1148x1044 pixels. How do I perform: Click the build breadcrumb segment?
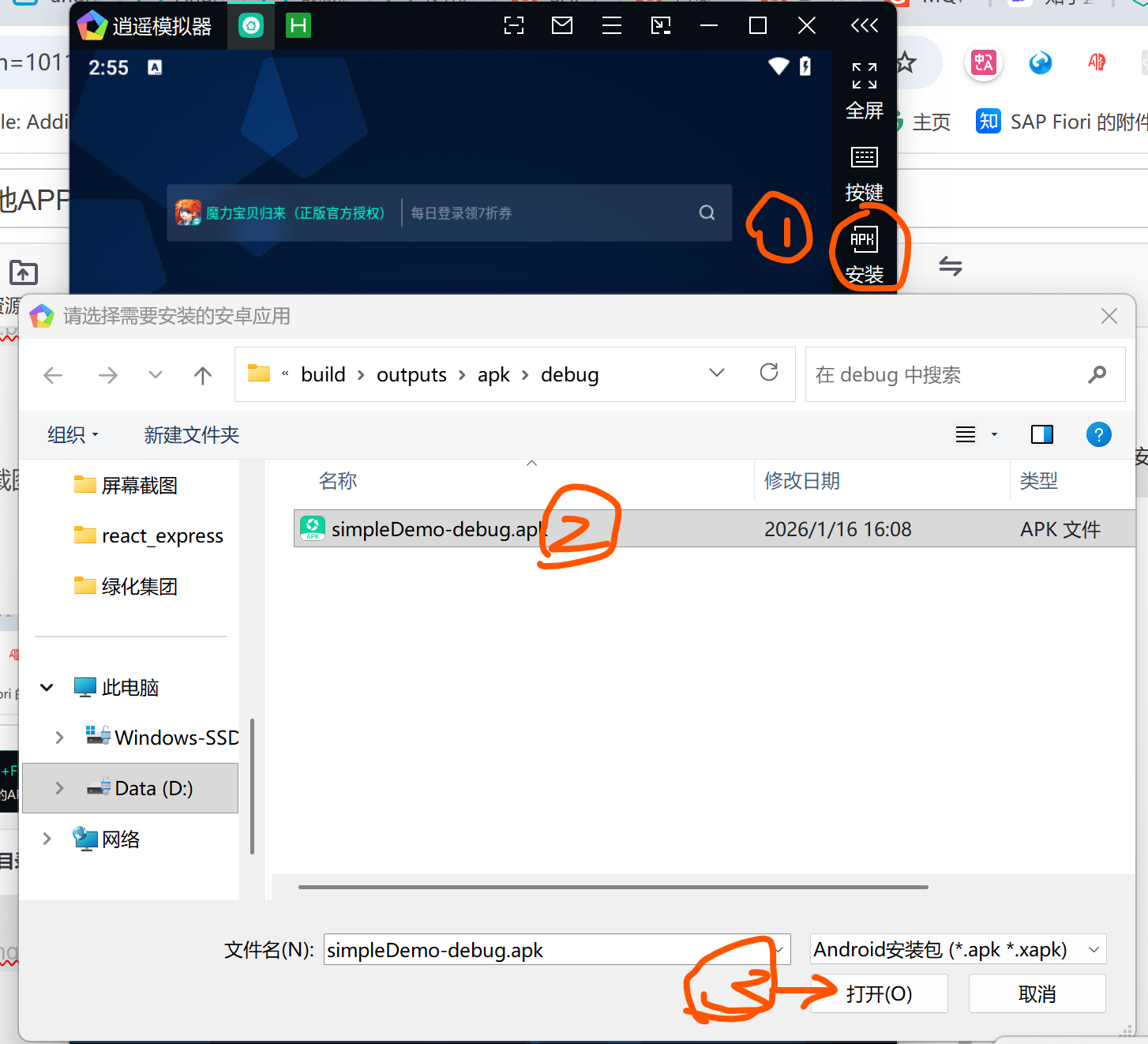pos(323,374)
